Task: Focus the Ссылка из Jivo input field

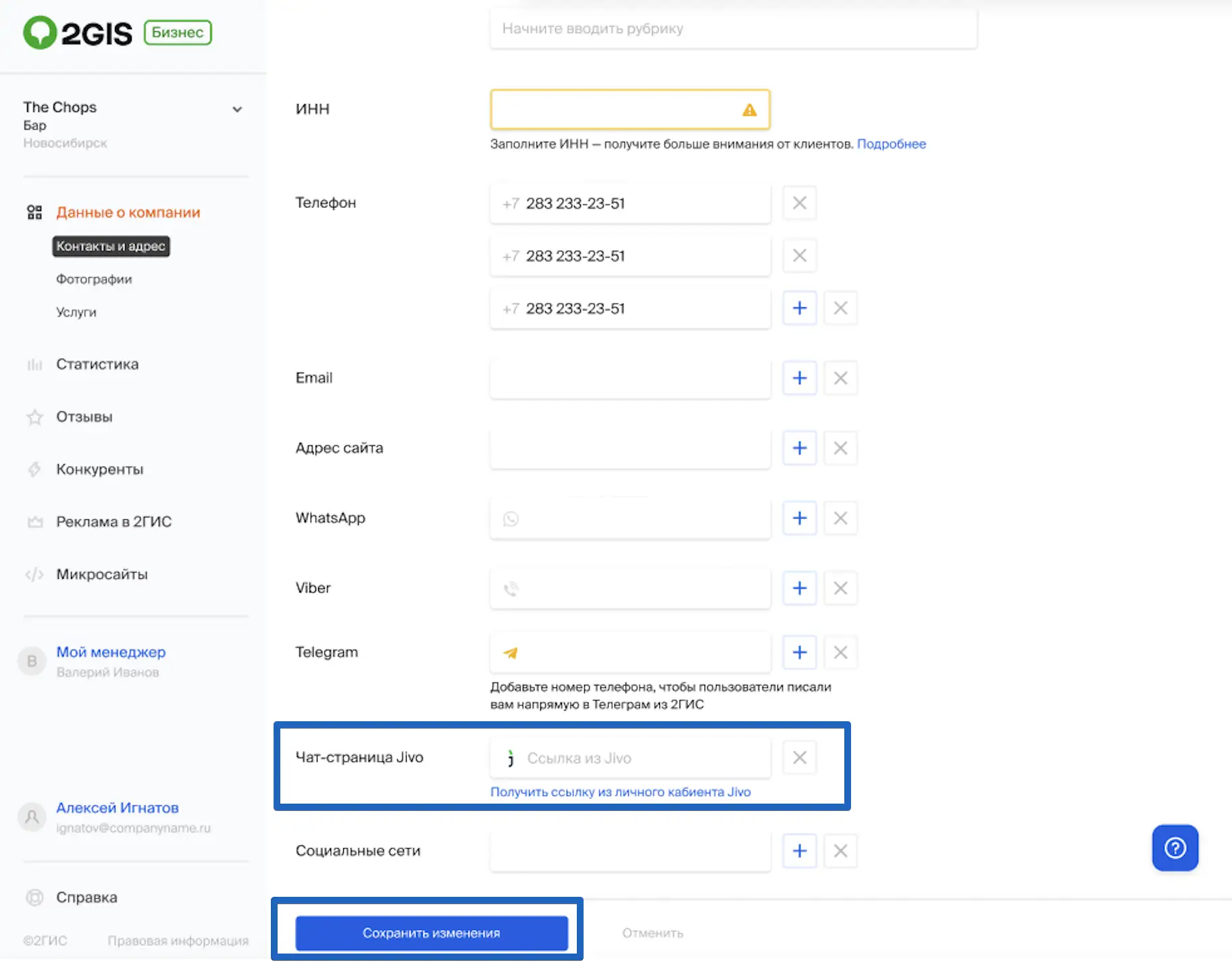Action: tap(630, 758)
